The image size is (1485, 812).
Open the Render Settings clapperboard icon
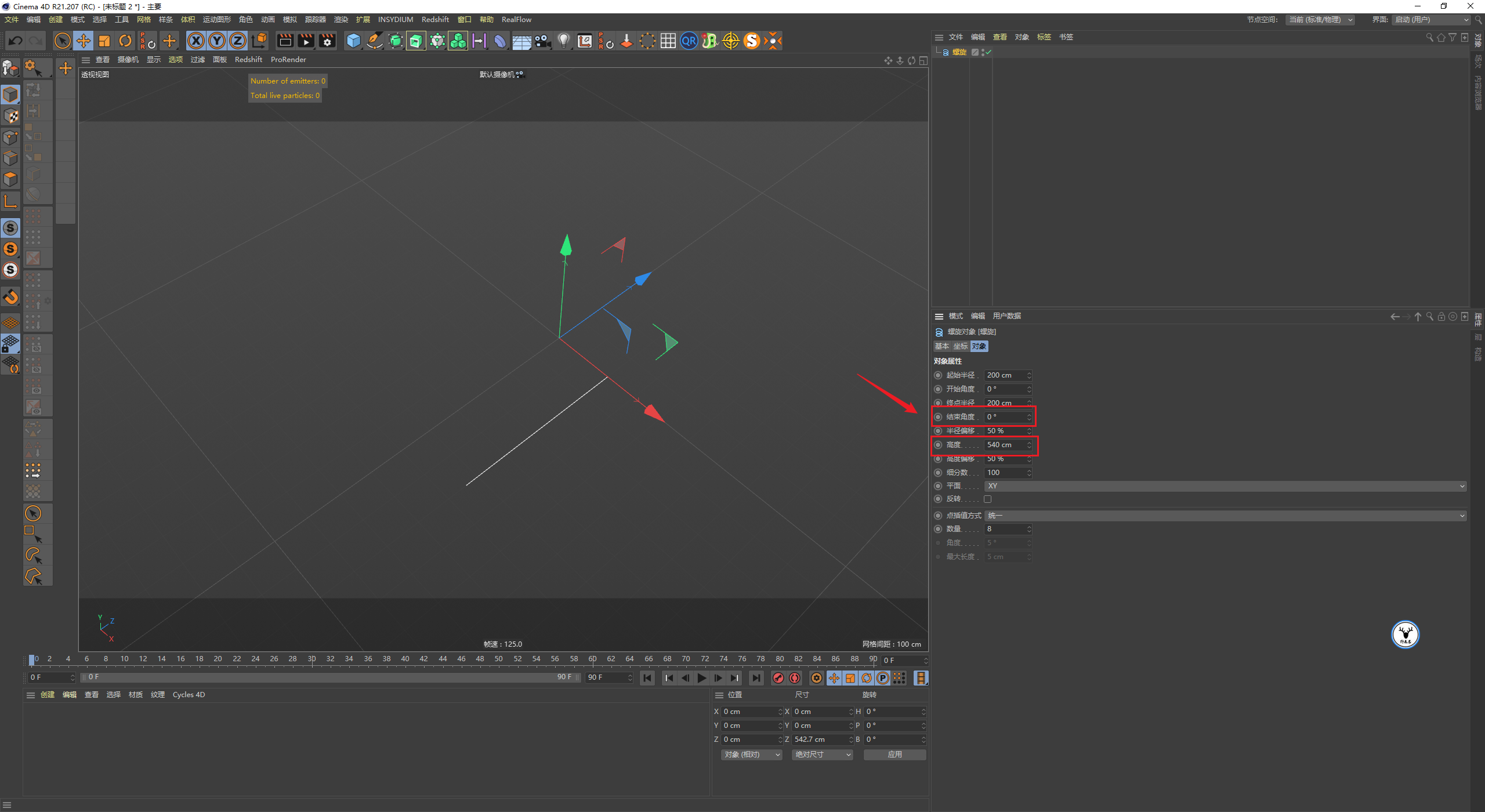click(x=327, y=41)
